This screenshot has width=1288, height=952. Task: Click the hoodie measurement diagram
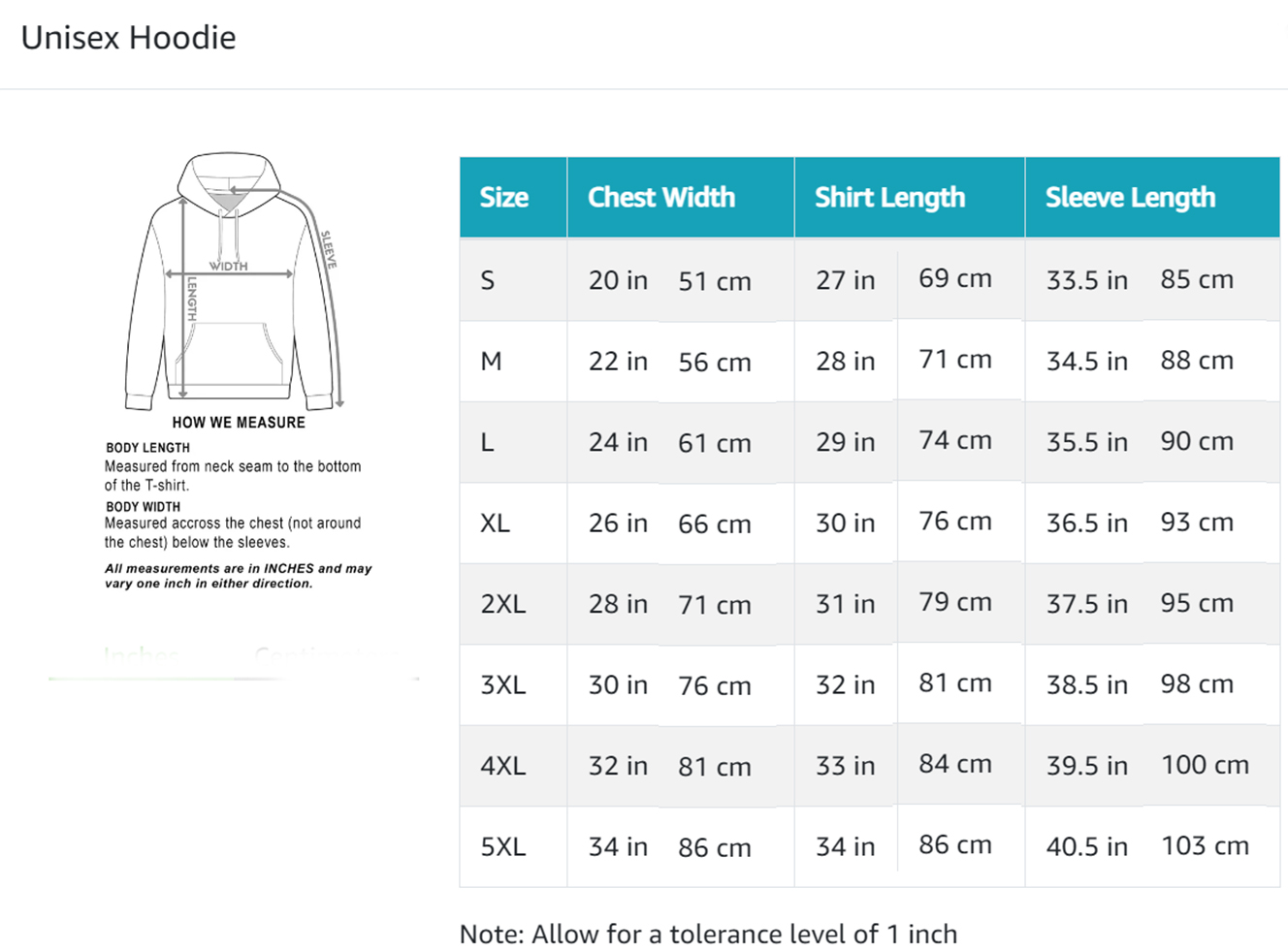[233, 280]
